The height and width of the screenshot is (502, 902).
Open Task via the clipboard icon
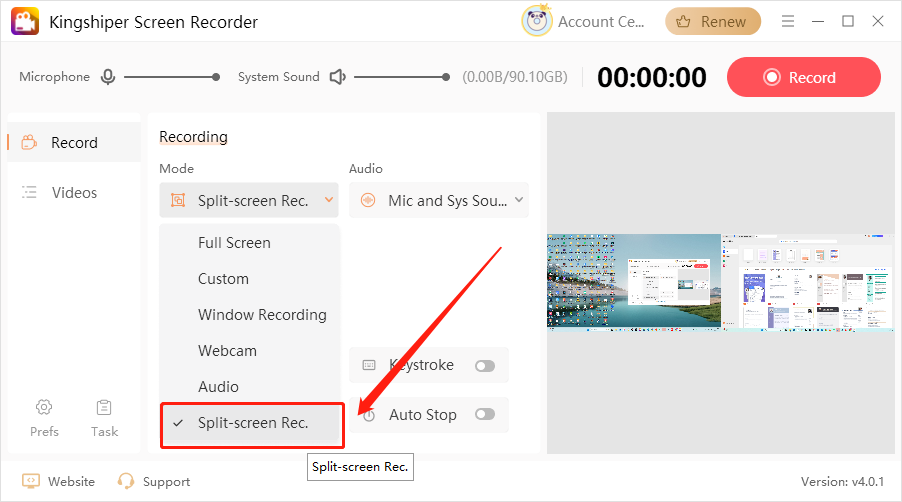104,407
